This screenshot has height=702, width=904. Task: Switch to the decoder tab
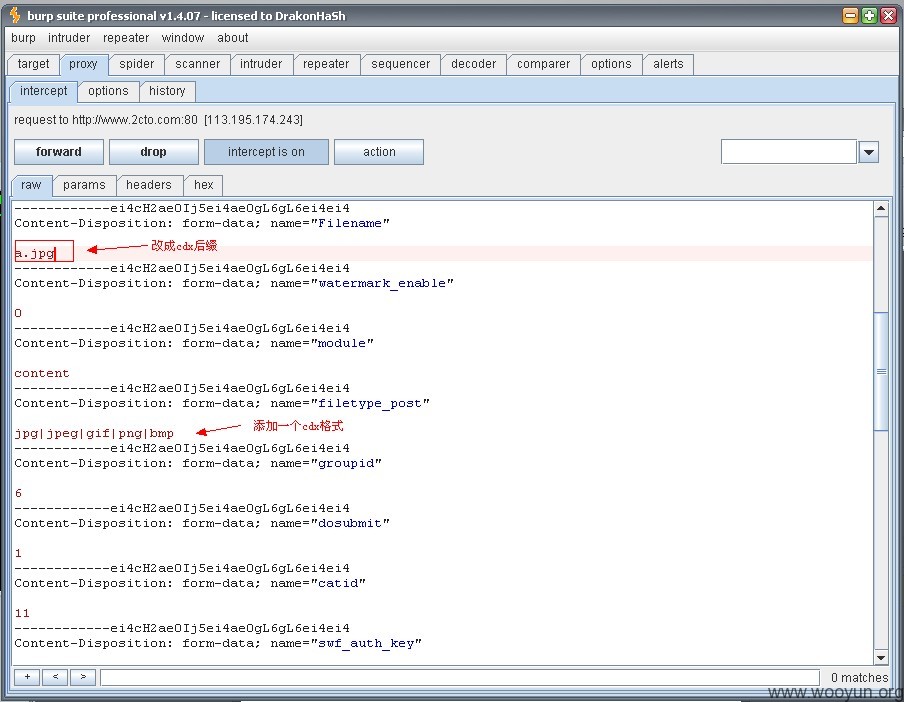click(x=473, y=64)
